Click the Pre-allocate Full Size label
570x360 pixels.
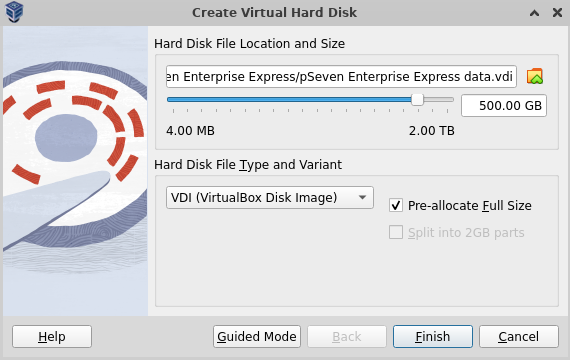click(470, 205)
